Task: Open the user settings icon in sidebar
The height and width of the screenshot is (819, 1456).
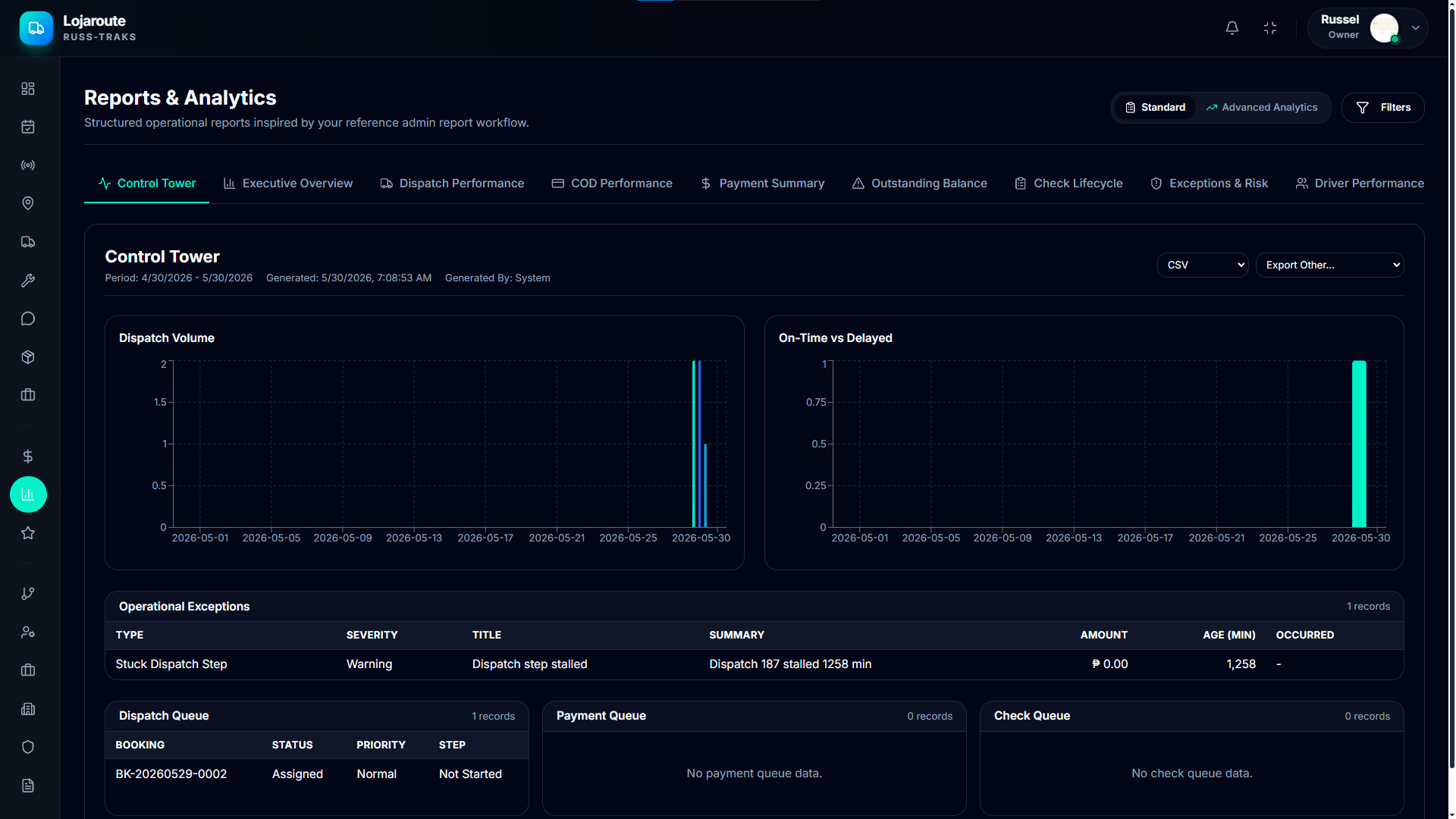Action: (28, 632)
